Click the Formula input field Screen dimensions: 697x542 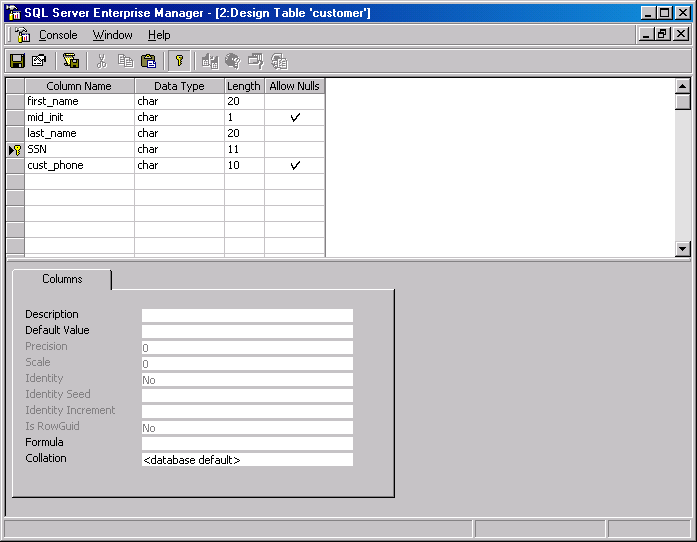click(247, 443)
